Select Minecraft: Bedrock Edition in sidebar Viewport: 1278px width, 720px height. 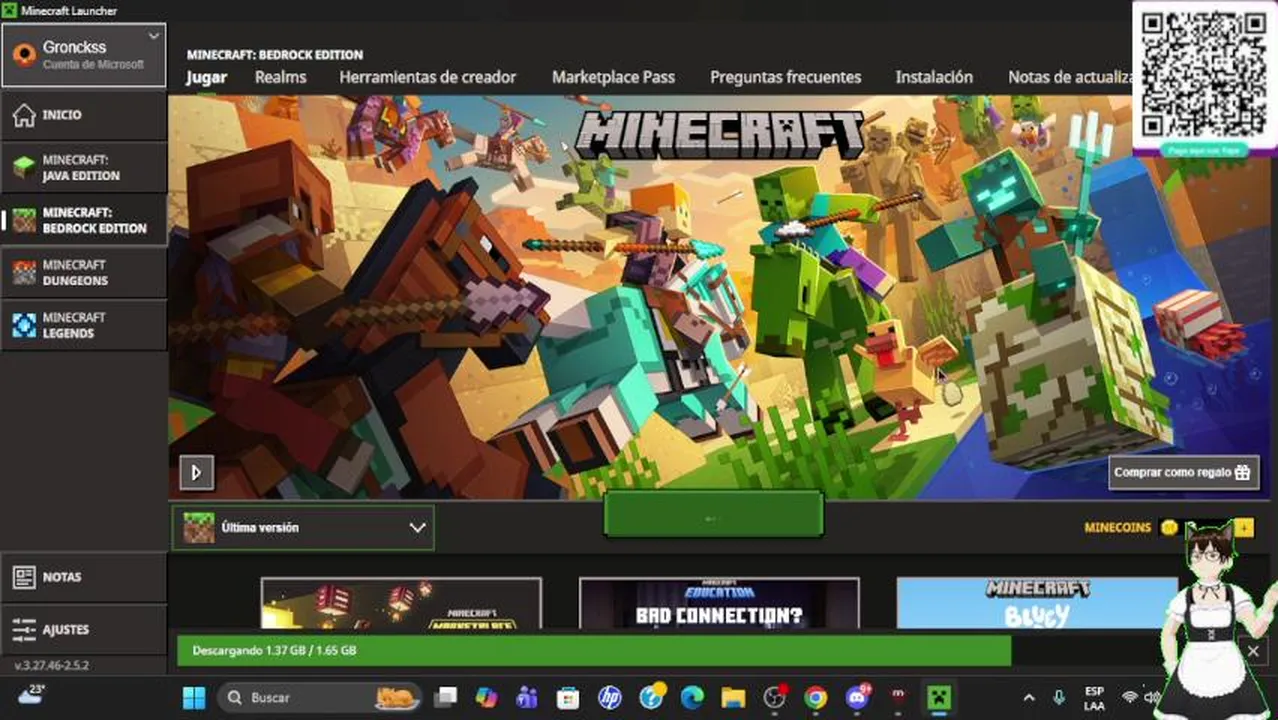pos(84,220)
